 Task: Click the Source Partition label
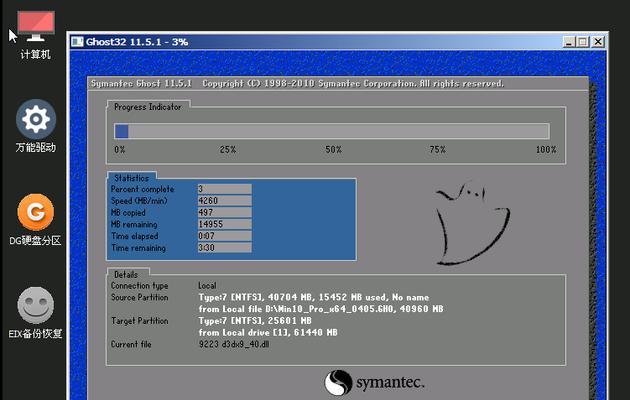[139, 298]
